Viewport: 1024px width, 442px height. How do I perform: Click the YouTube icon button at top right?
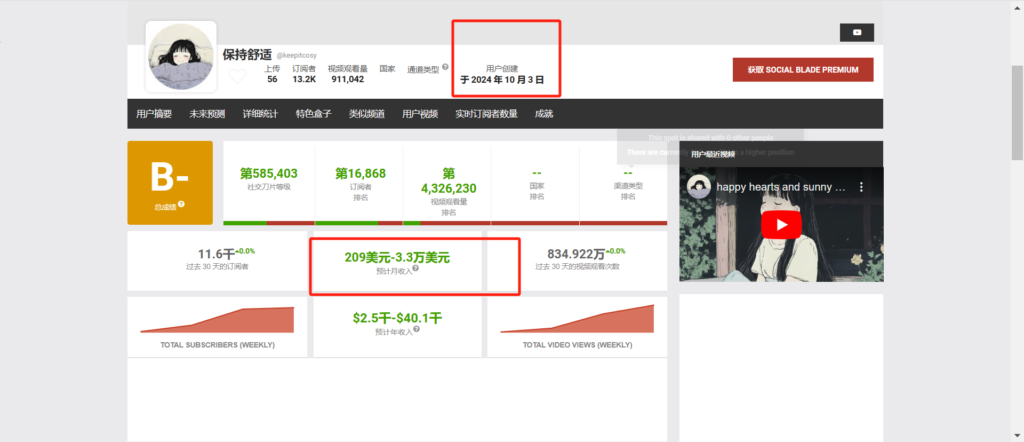pyautogui.click(x=856, y=33)
